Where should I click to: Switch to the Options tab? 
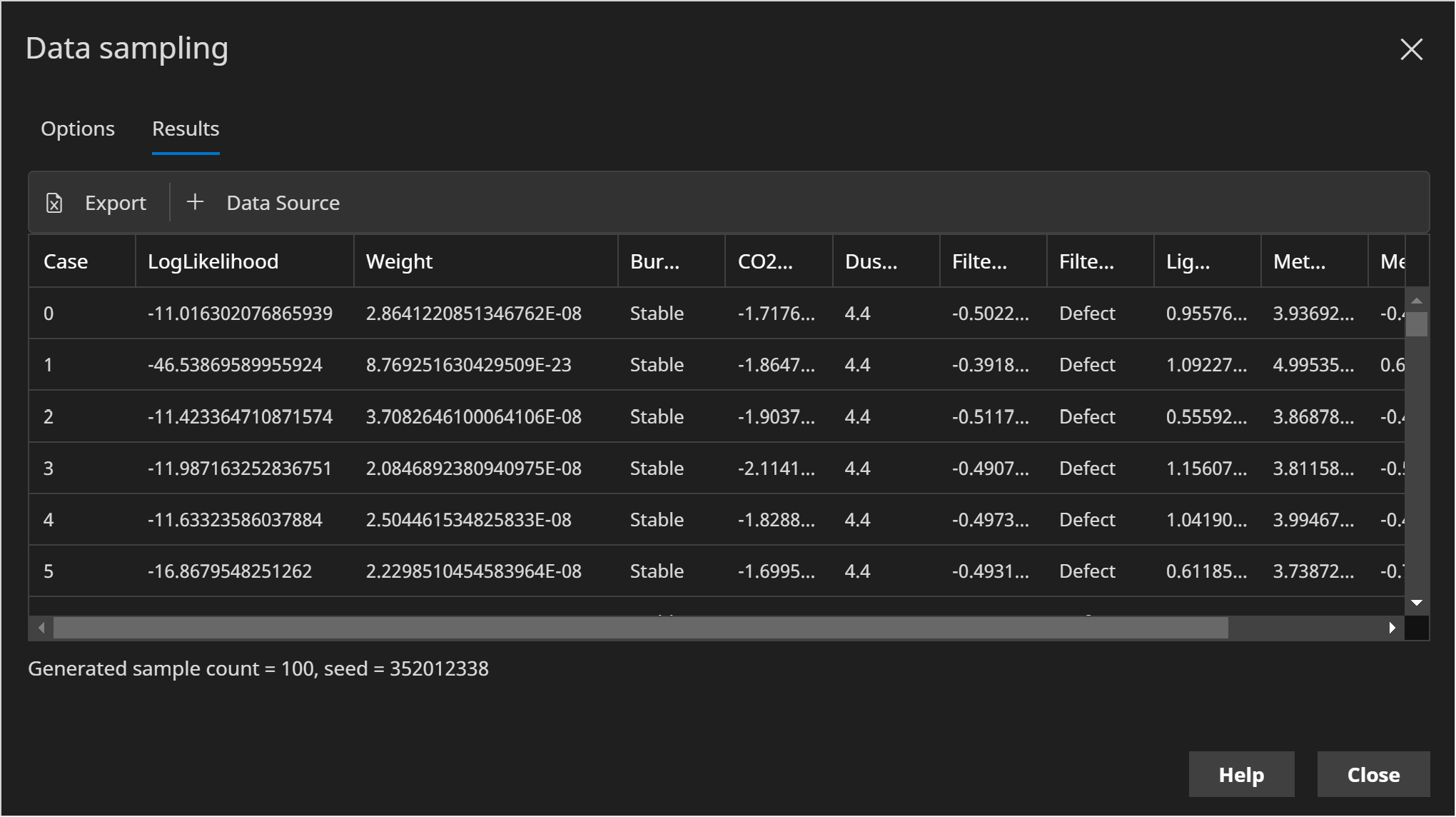pos(78,129)
